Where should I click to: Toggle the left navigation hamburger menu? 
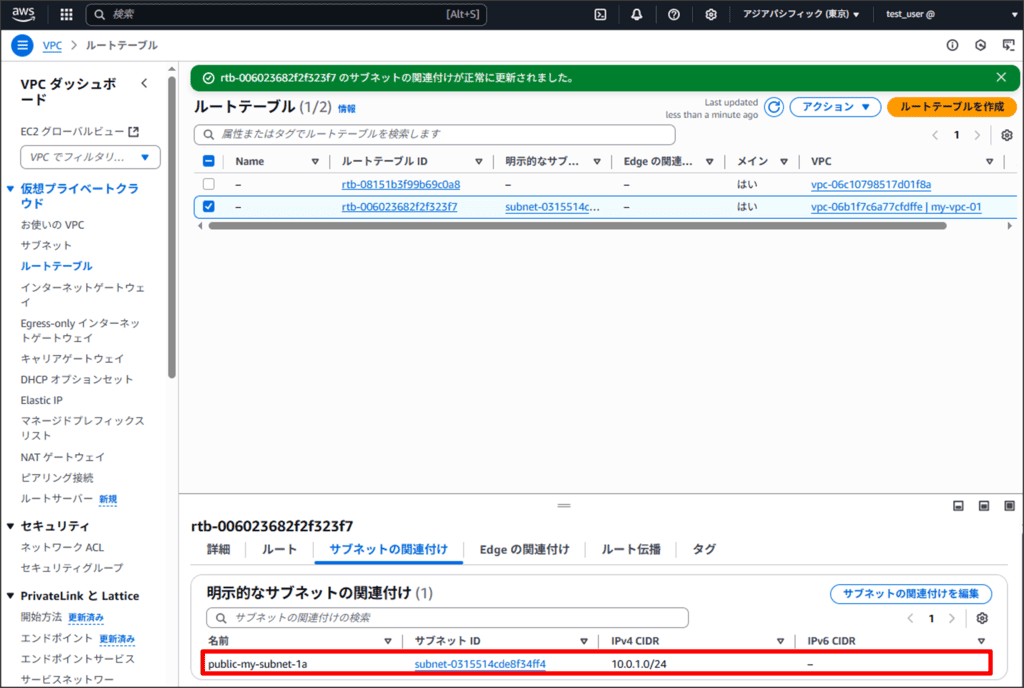tap(22, 46)
